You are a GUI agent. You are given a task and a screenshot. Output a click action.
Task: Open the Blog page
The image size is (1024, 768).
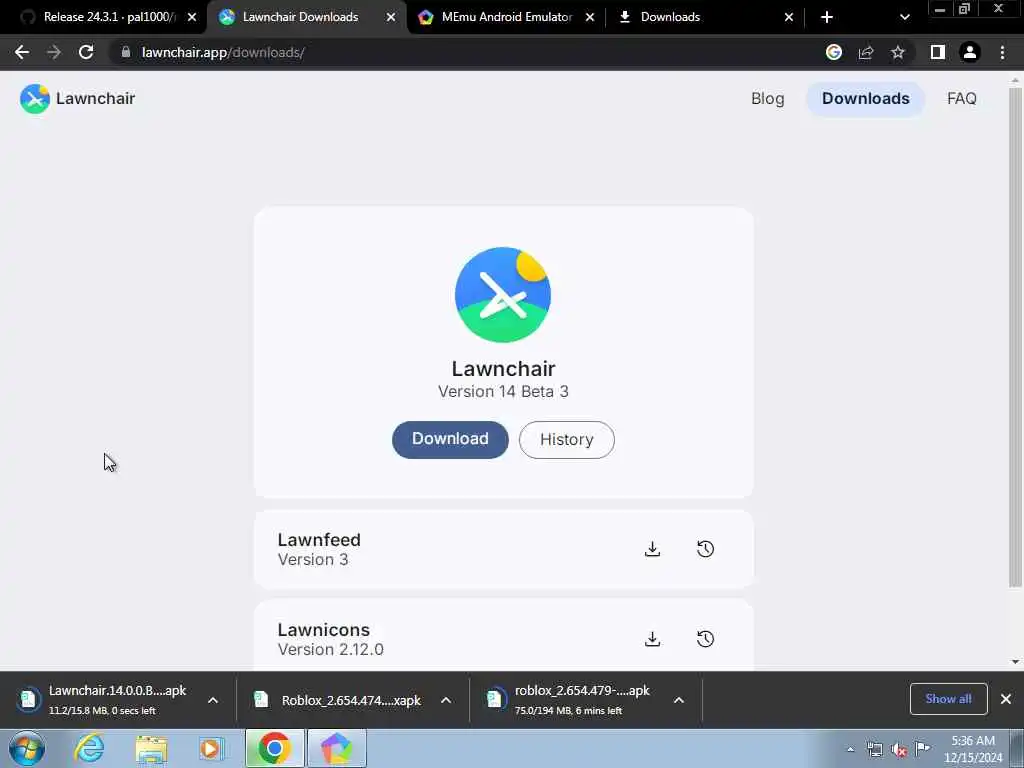click(767, 99)
